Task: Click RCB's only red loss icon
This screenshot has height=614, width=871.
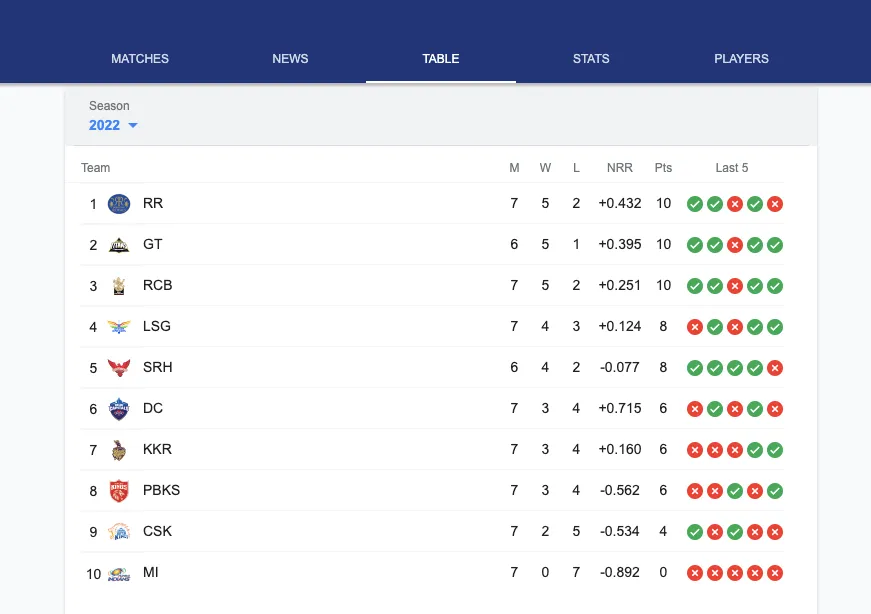Action: coord(735,286)
